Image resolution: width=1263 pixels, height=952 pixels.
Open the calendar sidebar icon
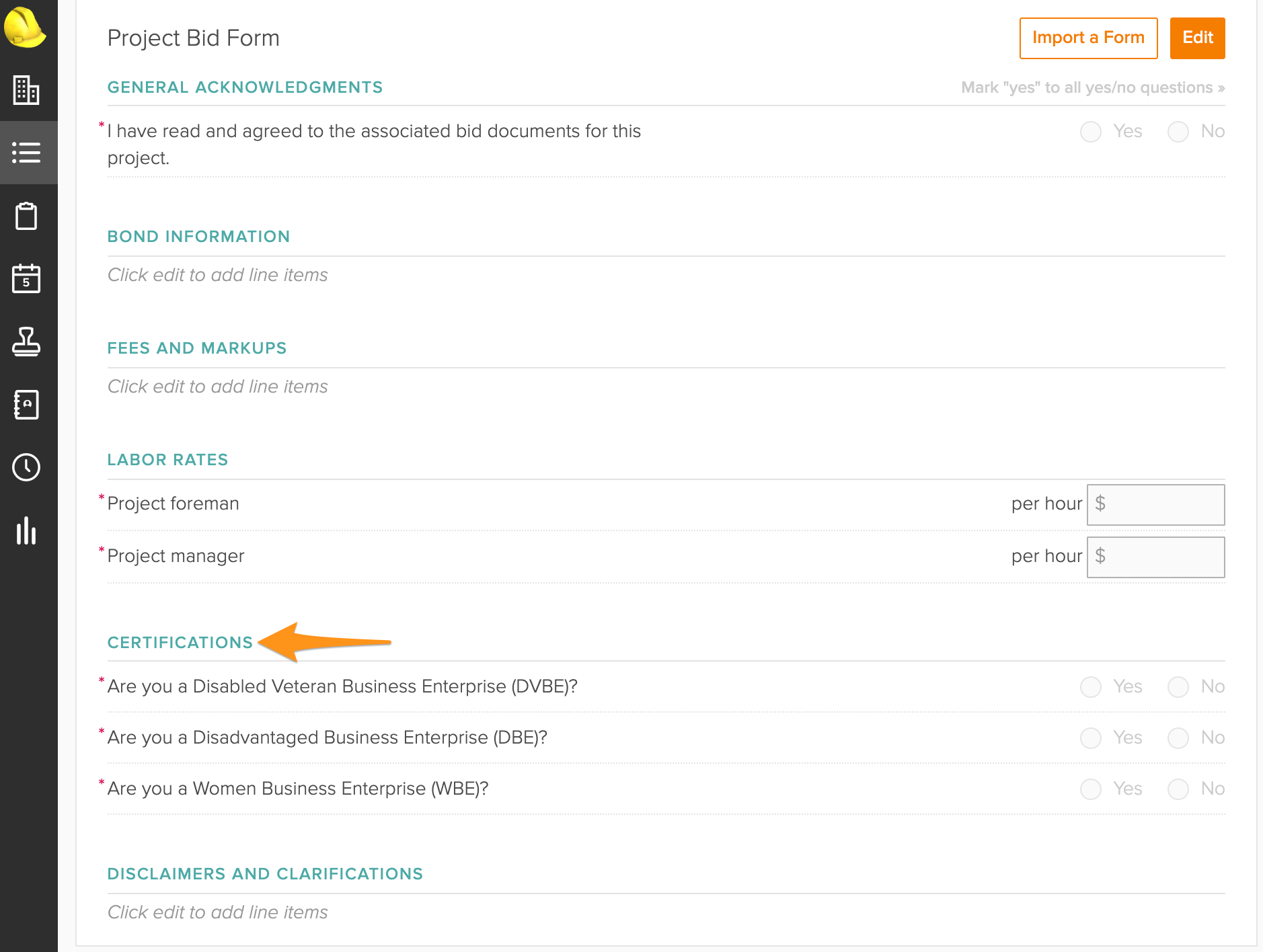click(26, 278)
